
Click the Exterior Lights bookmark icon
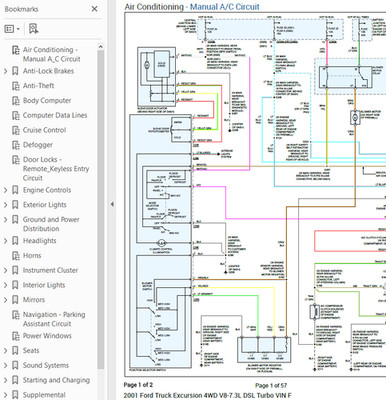point(15,205)
